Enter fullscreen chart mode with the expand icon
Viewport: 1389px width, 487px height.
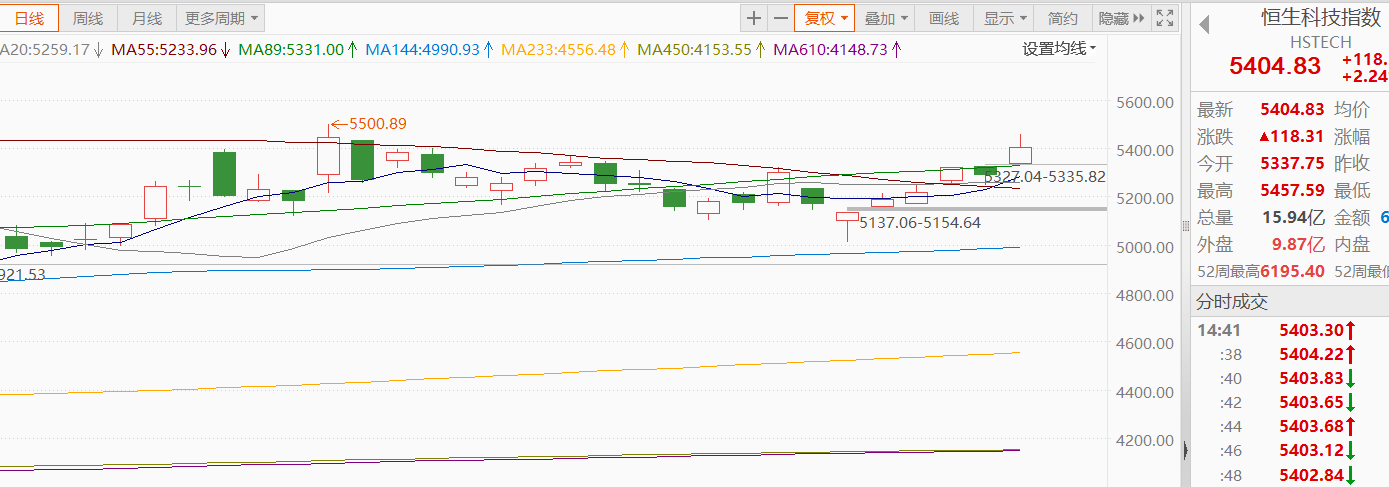coord(1164,18)
